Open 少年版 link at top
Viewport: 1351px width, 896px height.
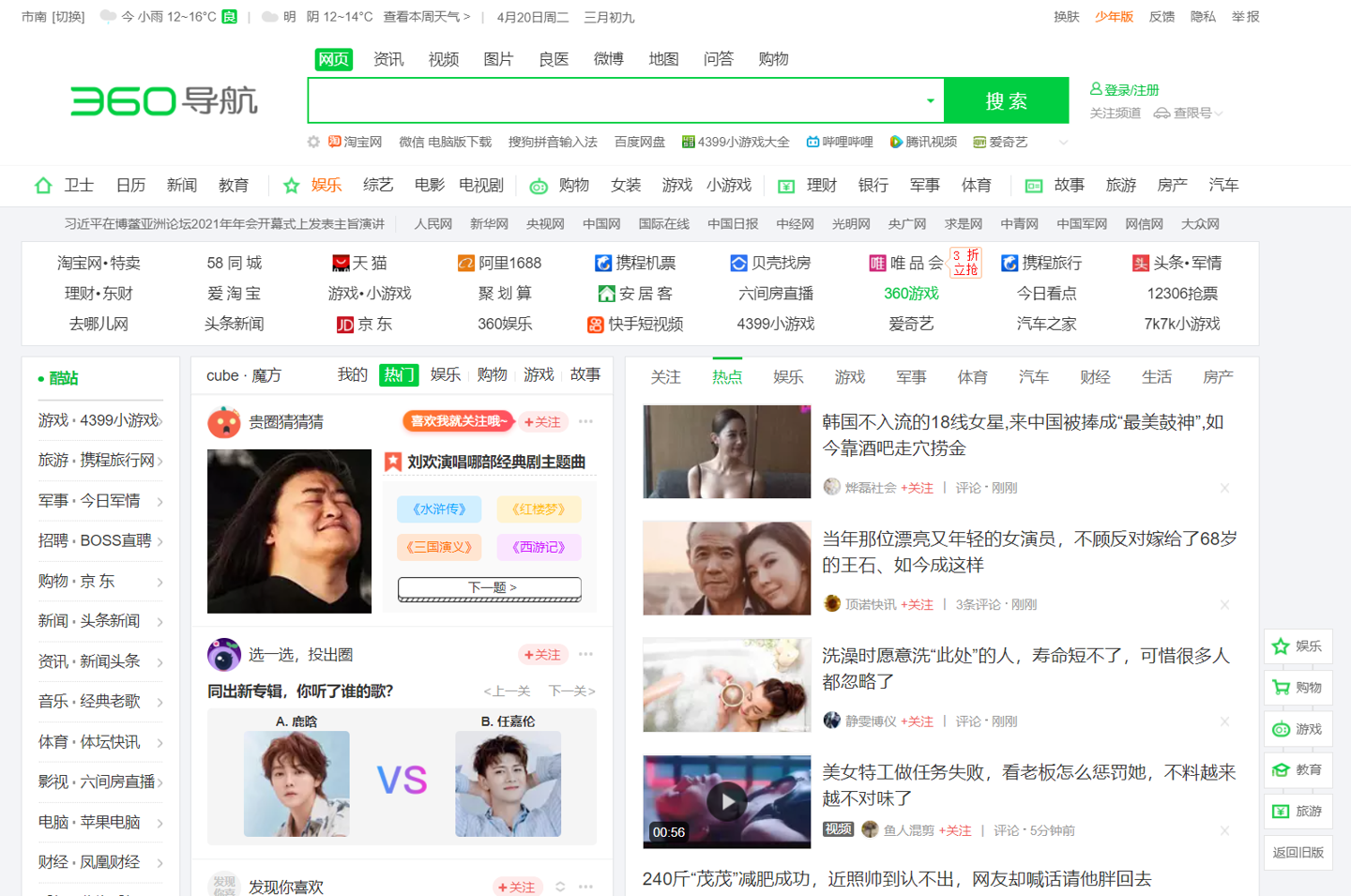(x=1115, y=17)
